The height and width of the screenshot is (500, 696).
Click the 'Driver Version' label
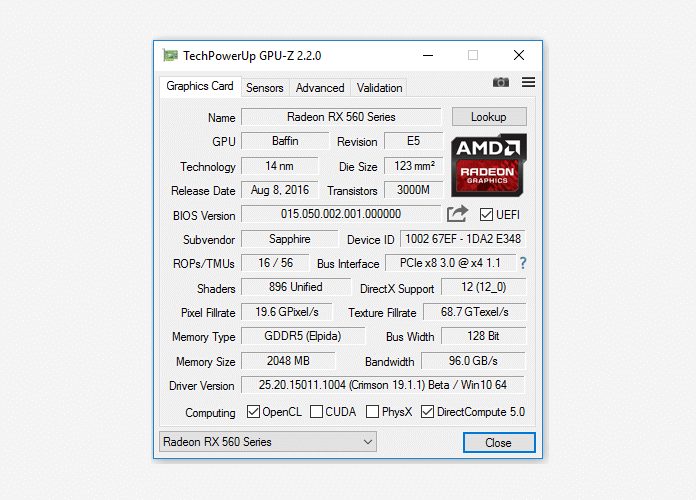202,386
